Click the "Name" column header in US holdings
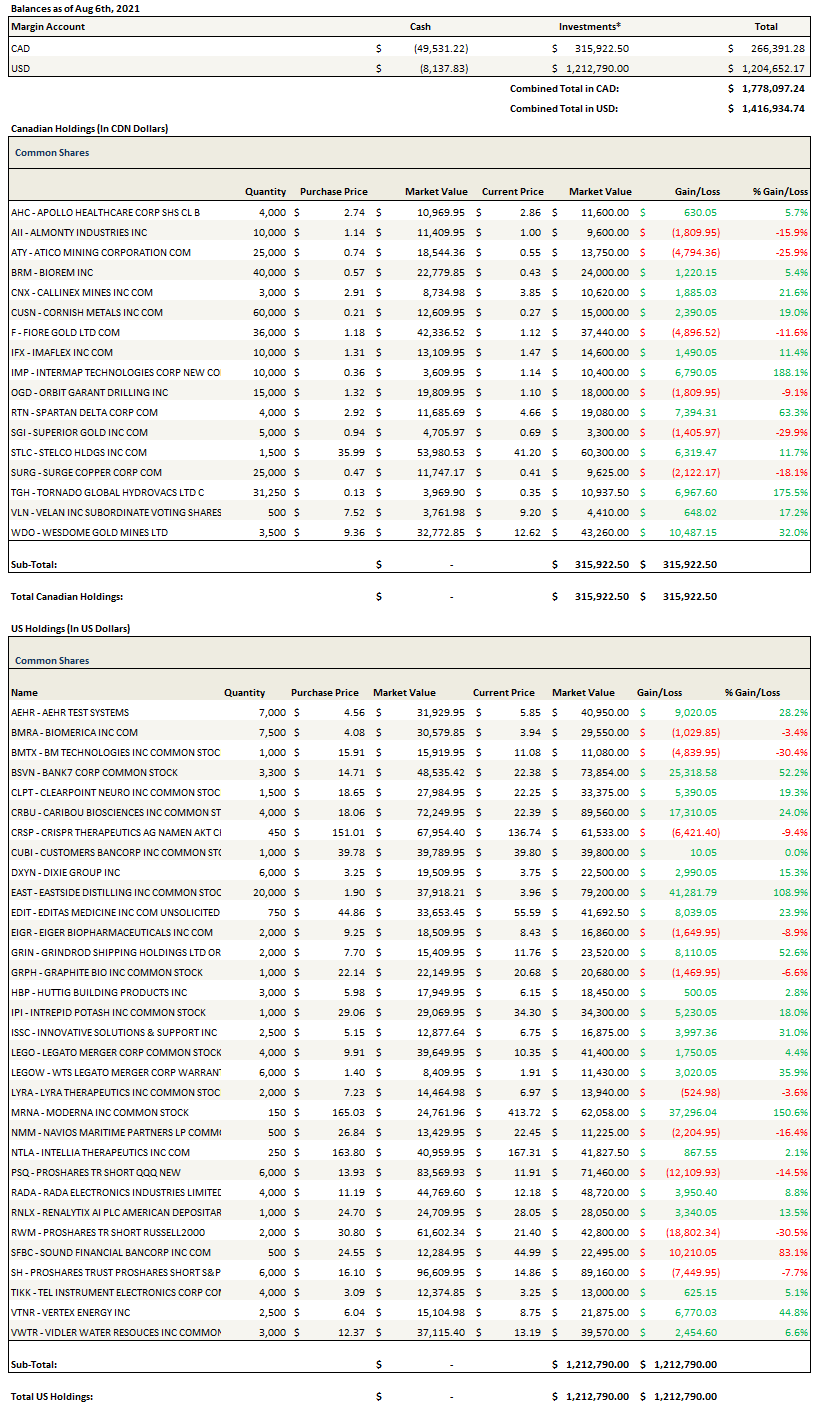The height and width of the screenshot is (1411, 823). 24,692
